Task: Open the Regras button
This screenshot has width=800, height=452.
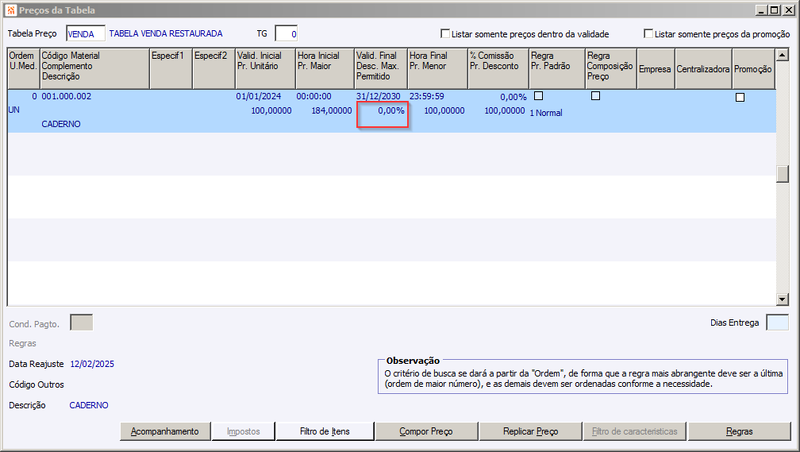Action: (x=739, y=432)
